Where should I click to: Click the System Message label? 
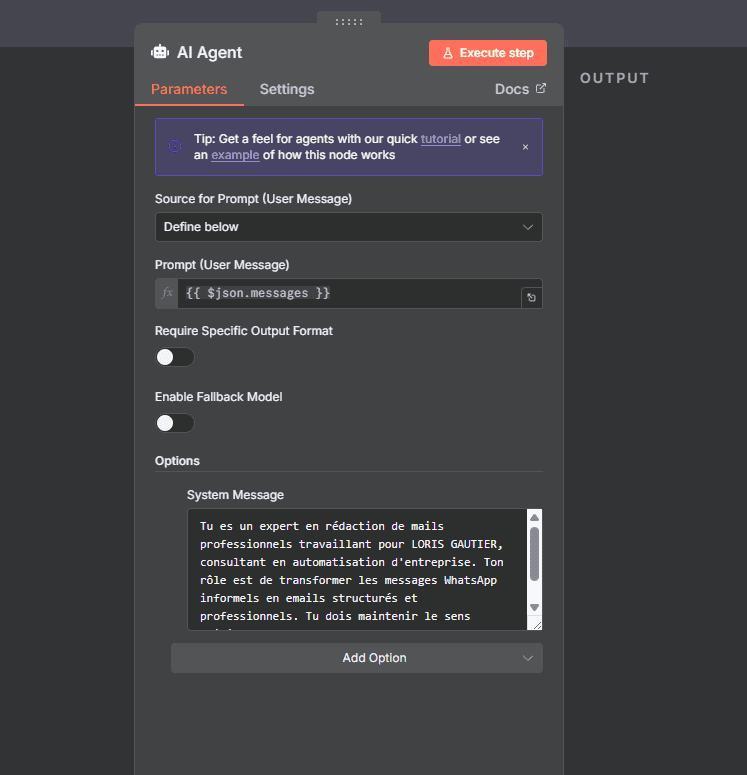coord(235,495)
